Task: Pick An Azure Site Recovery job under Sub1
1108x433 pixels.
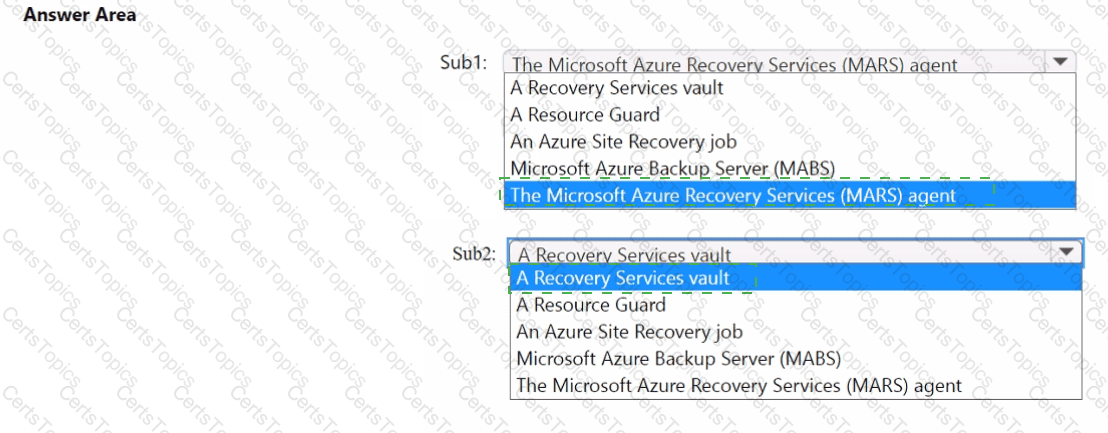Action: [x=623, y=142]
